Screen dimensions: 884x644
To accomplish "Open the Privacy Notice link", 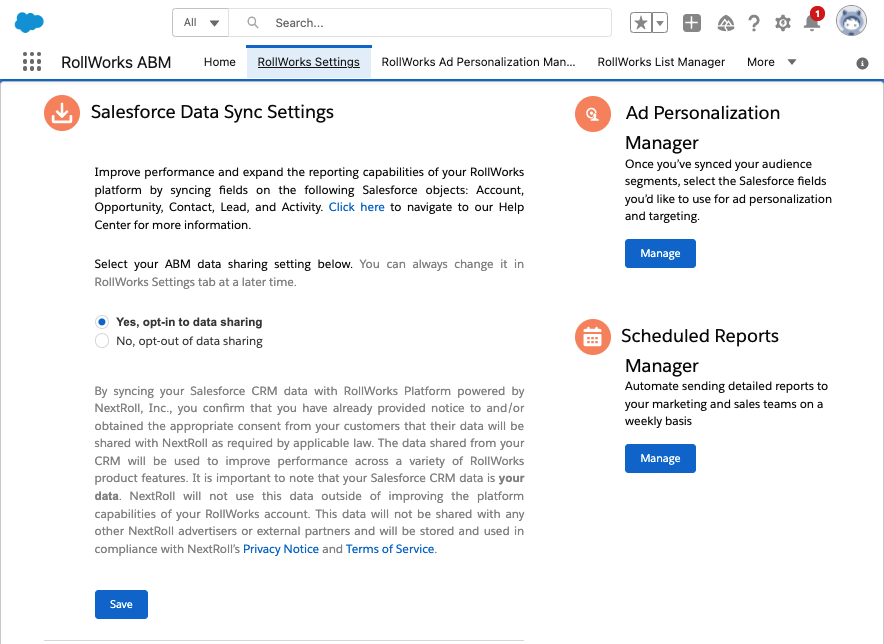I will click(281, 549).
